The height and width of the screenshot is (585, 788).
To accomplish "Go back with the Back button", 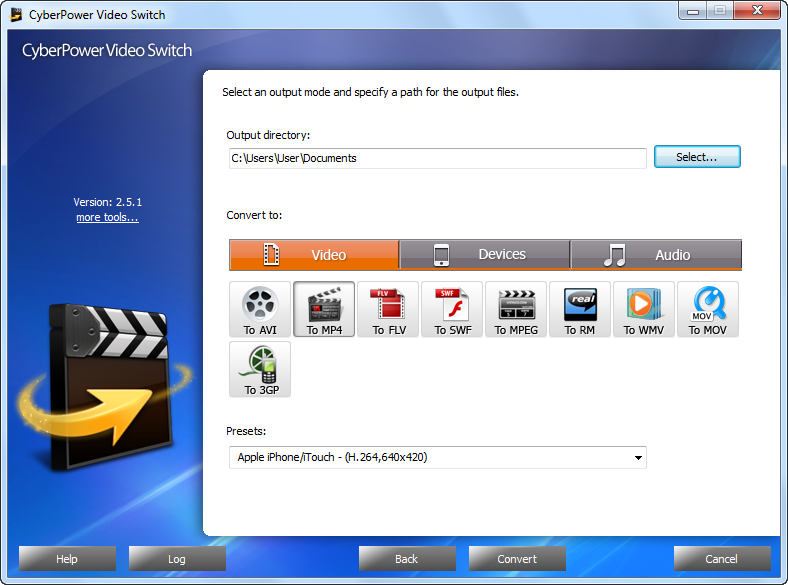I will 407,559.
